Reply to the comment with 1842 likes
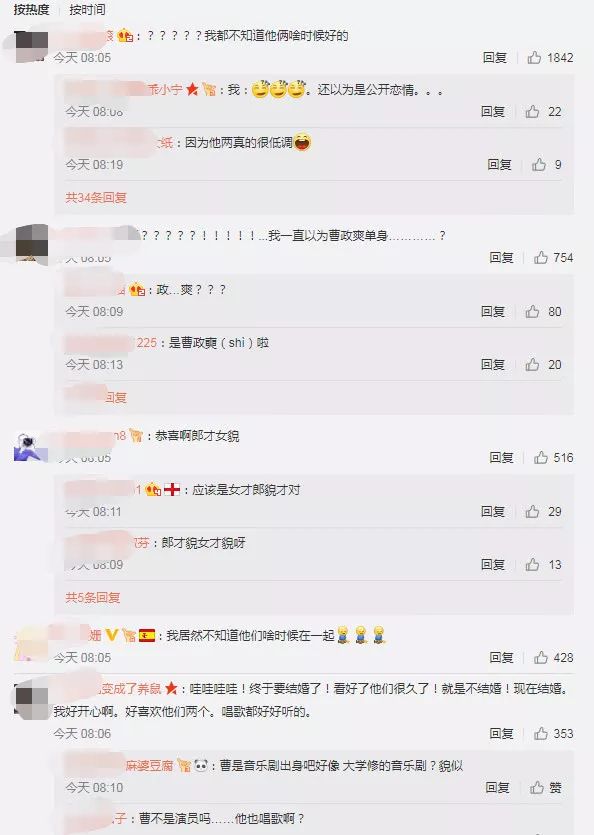The image size is (594, 835). click(494, 58)
